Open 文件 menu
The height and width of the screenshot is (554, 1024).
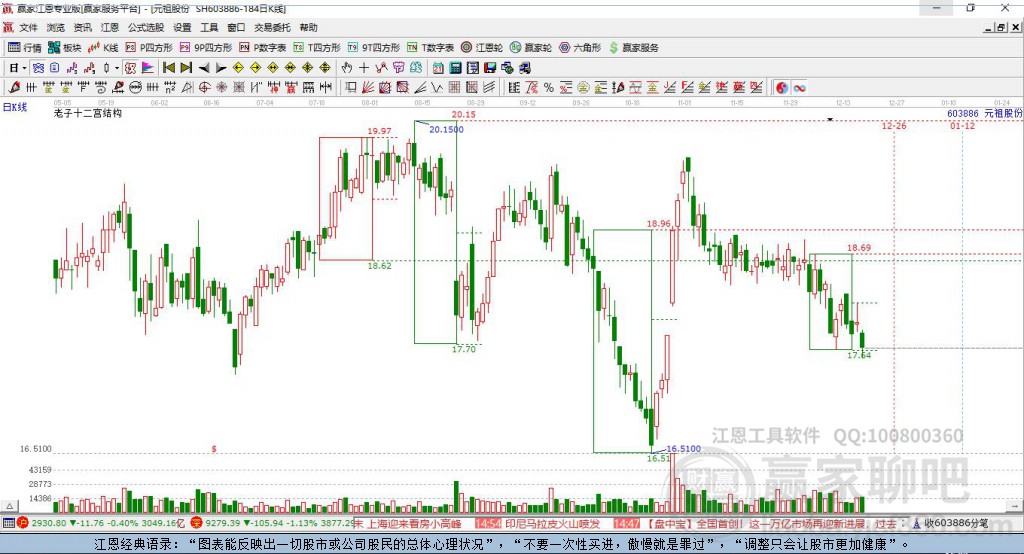point(28,27)
